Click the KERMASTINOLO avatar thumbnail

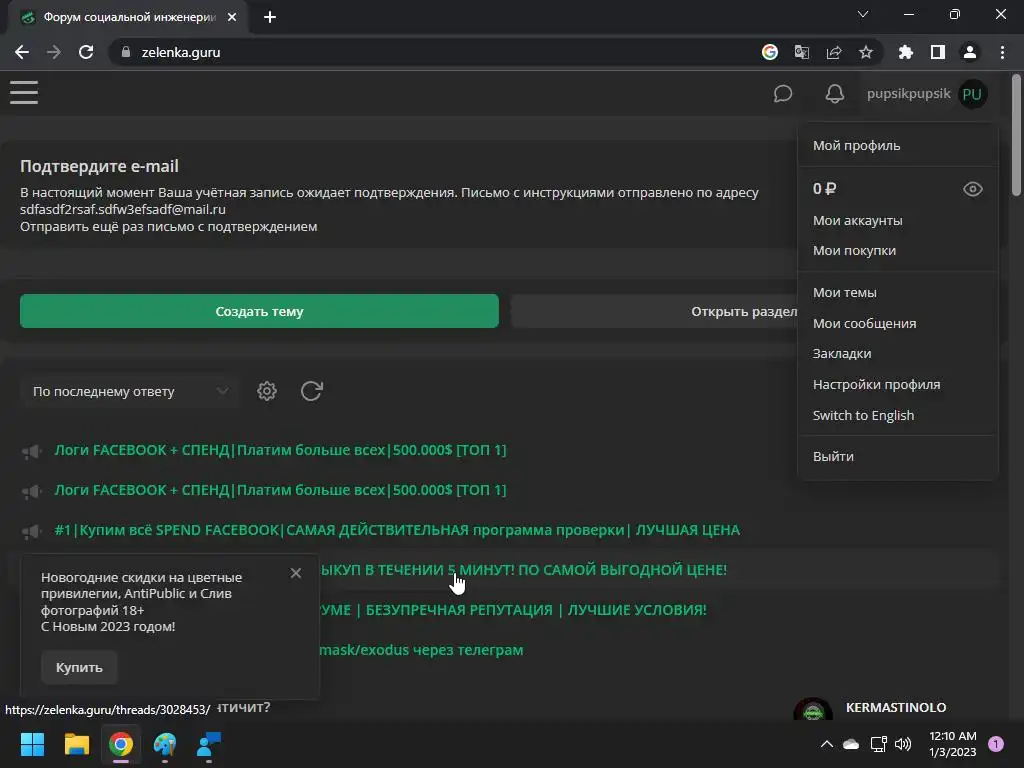[813, 710]
